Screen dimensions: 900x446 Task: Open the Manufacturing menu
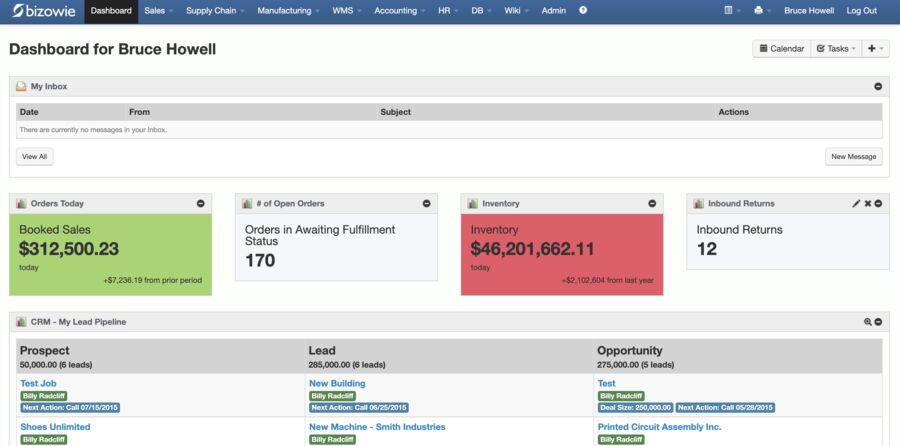(288, 10)
